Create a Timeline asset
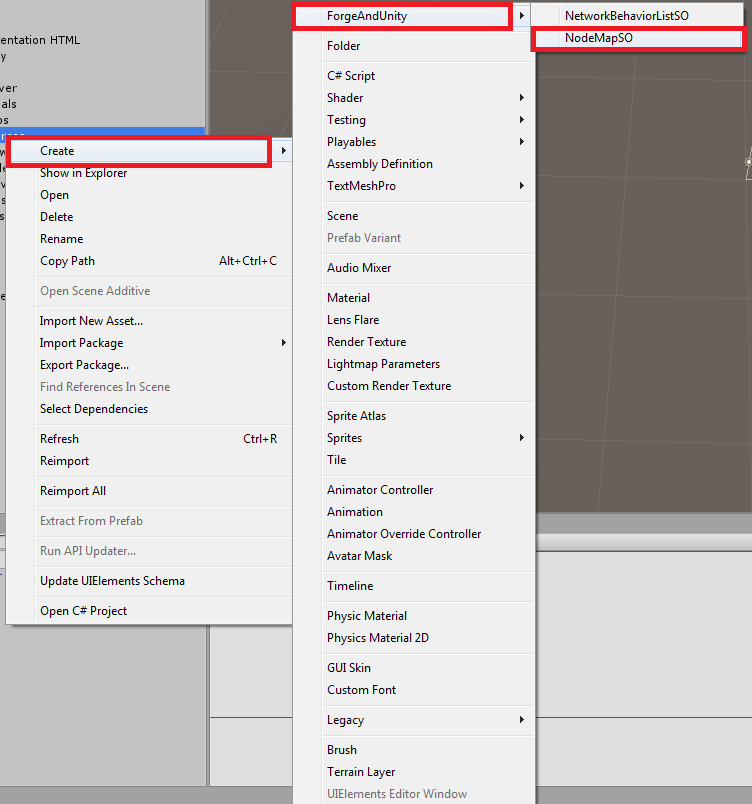 (x=414, y=586)
